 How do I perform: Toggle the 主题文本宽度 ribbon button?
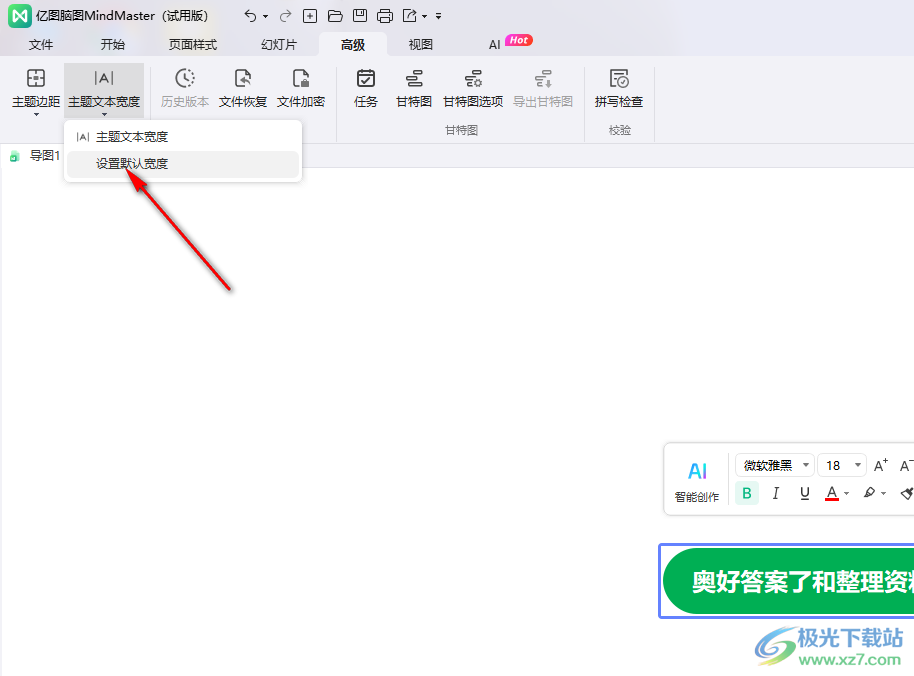tap(104, 91)
